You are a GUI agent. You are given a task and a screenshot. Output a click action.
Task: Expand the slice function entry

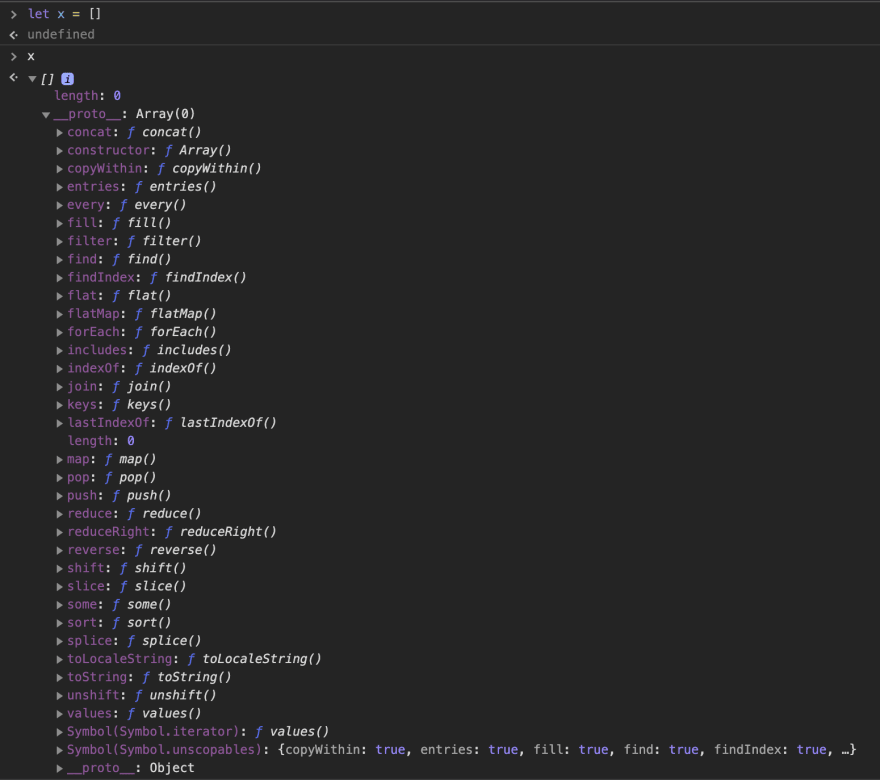coord(59,587)
